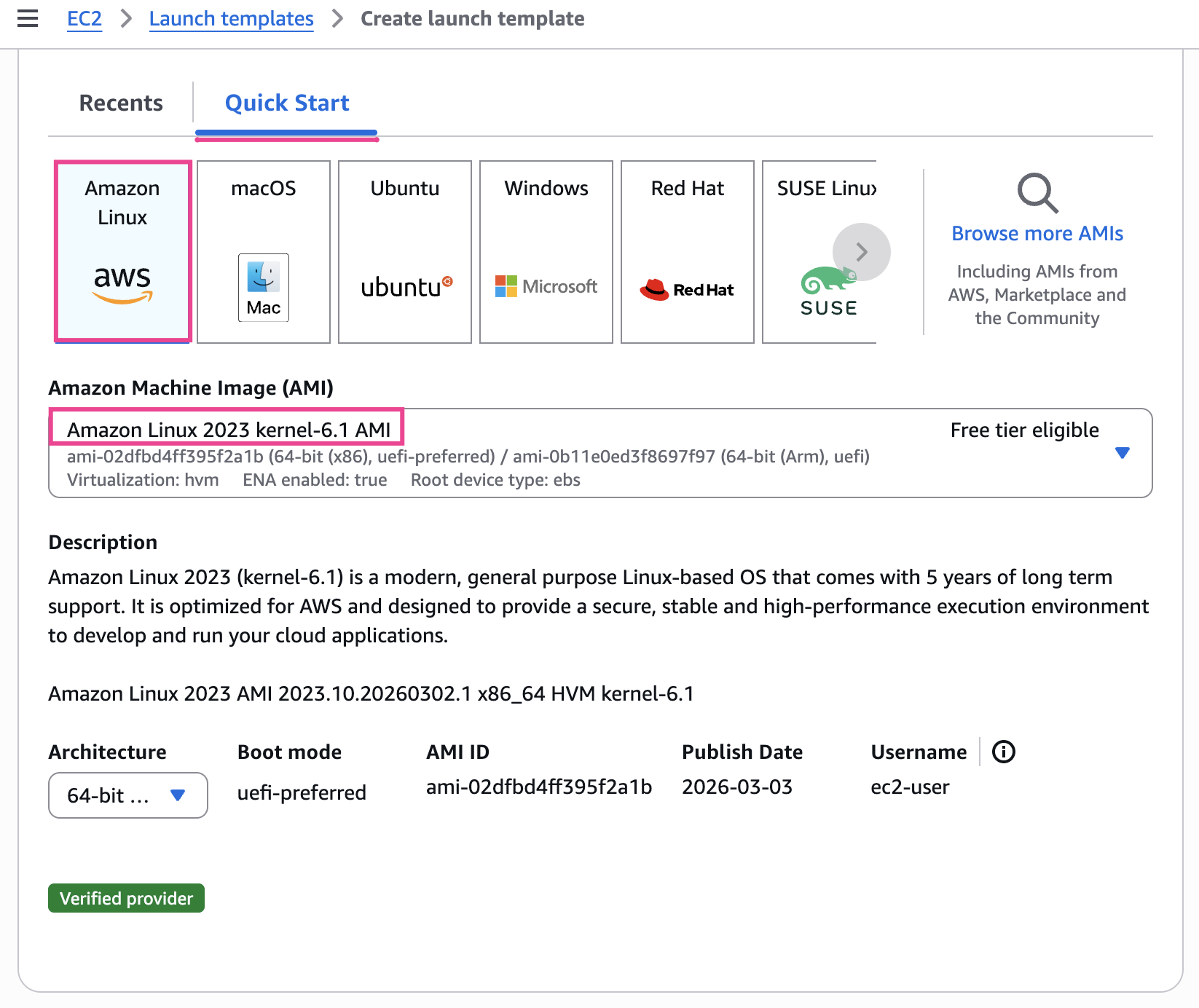Click the magnifier Browse AMIs icon
The image size is (1199, 1008).
pos(1037,193)
